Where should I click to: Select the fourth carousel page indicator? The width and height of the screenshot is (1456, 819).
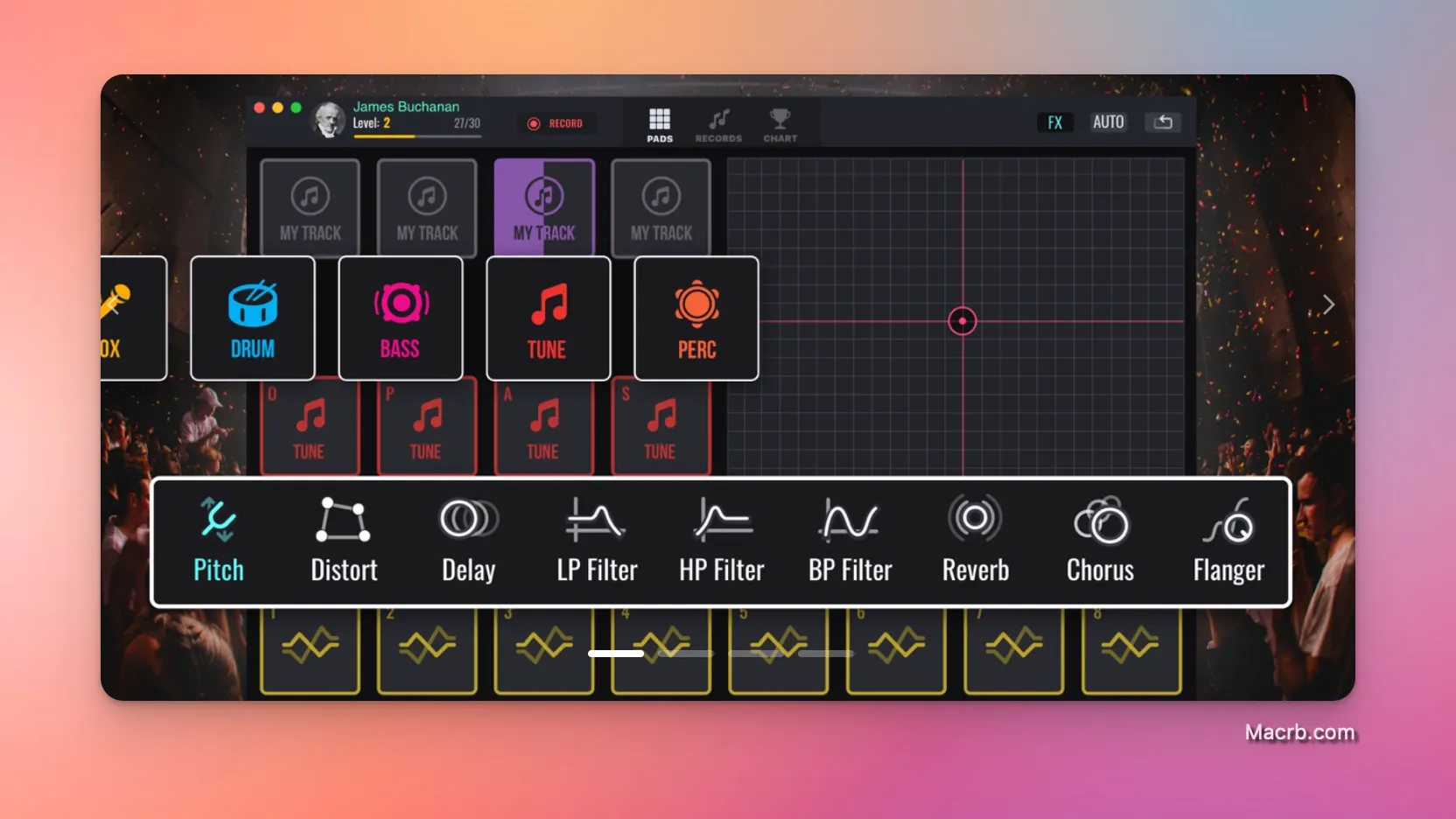coord(826,654)
